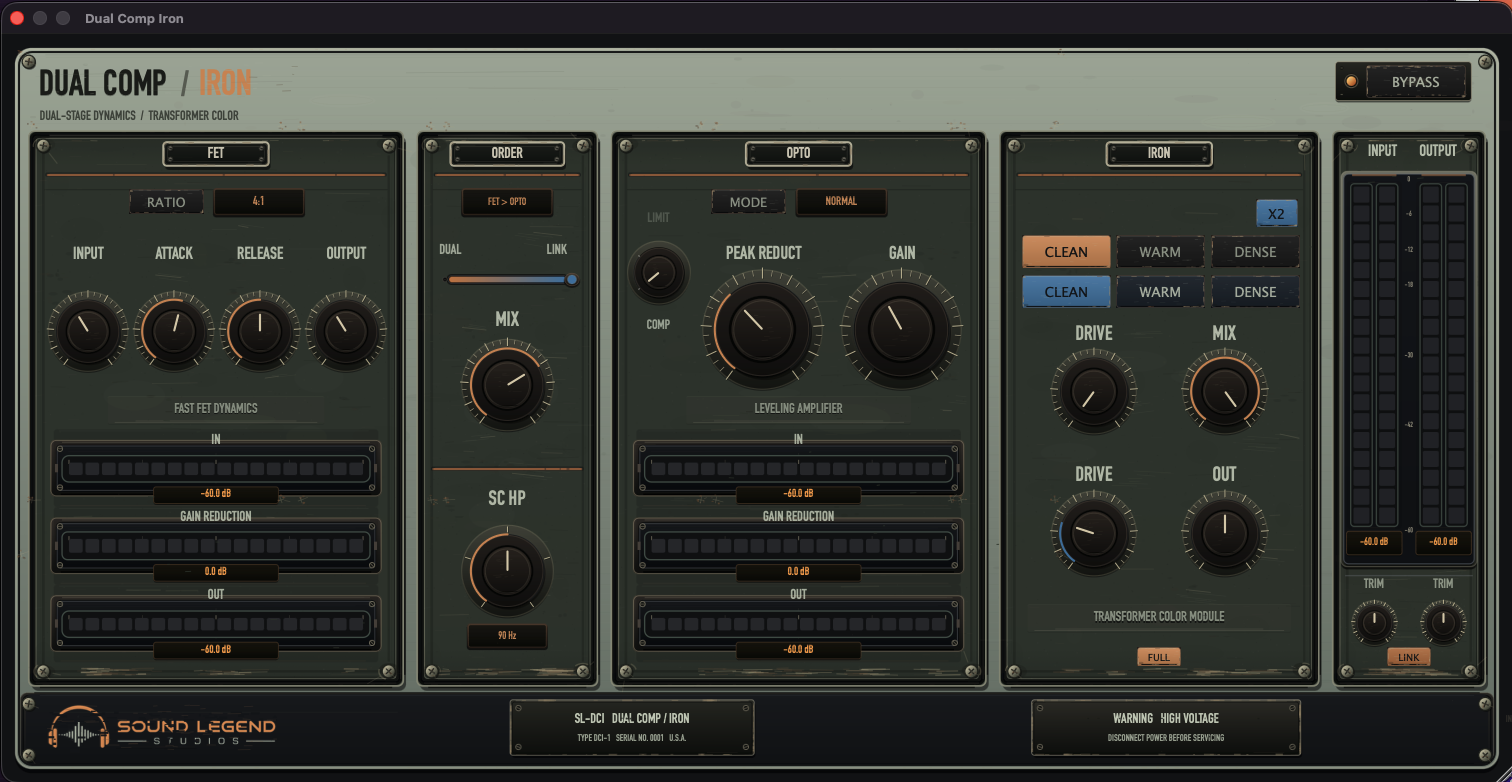Click the LIMIT / COMP selector knob

[x=658, y=272]
